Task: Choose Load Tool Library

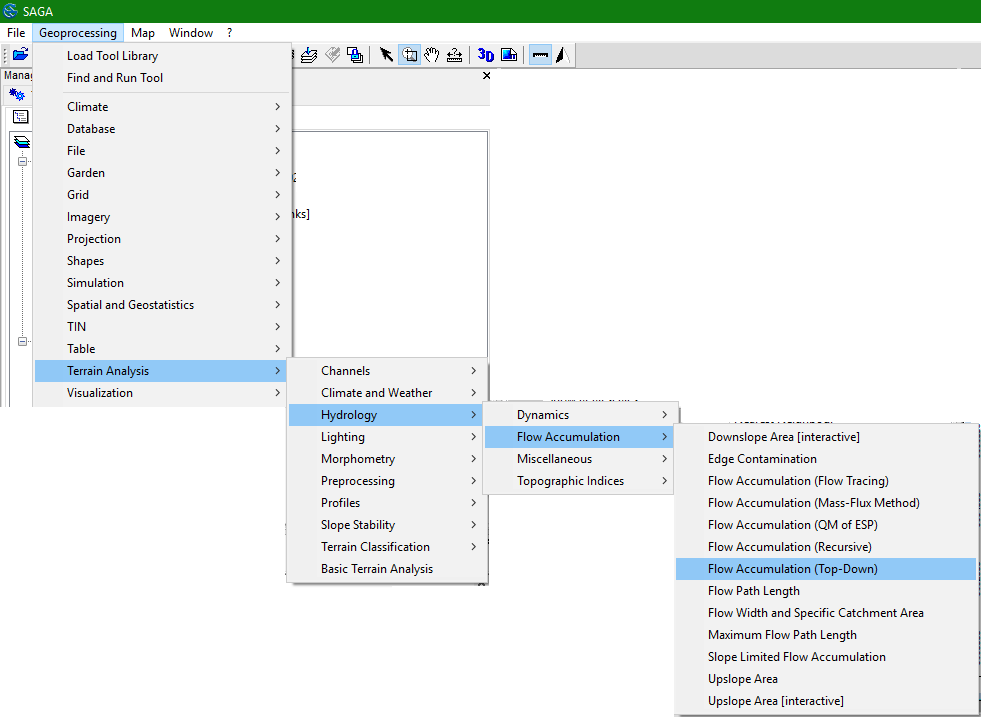Action: [163, 56]
